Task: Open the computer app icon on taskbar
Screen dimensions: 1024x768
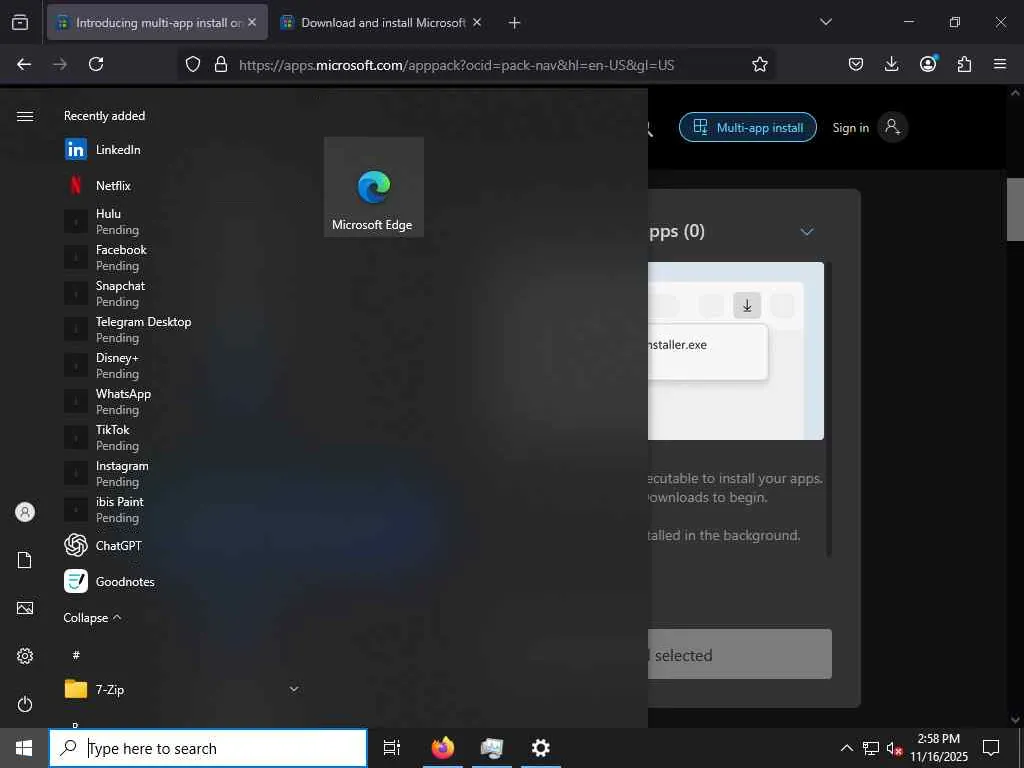Action: click(x=492, y=748)
